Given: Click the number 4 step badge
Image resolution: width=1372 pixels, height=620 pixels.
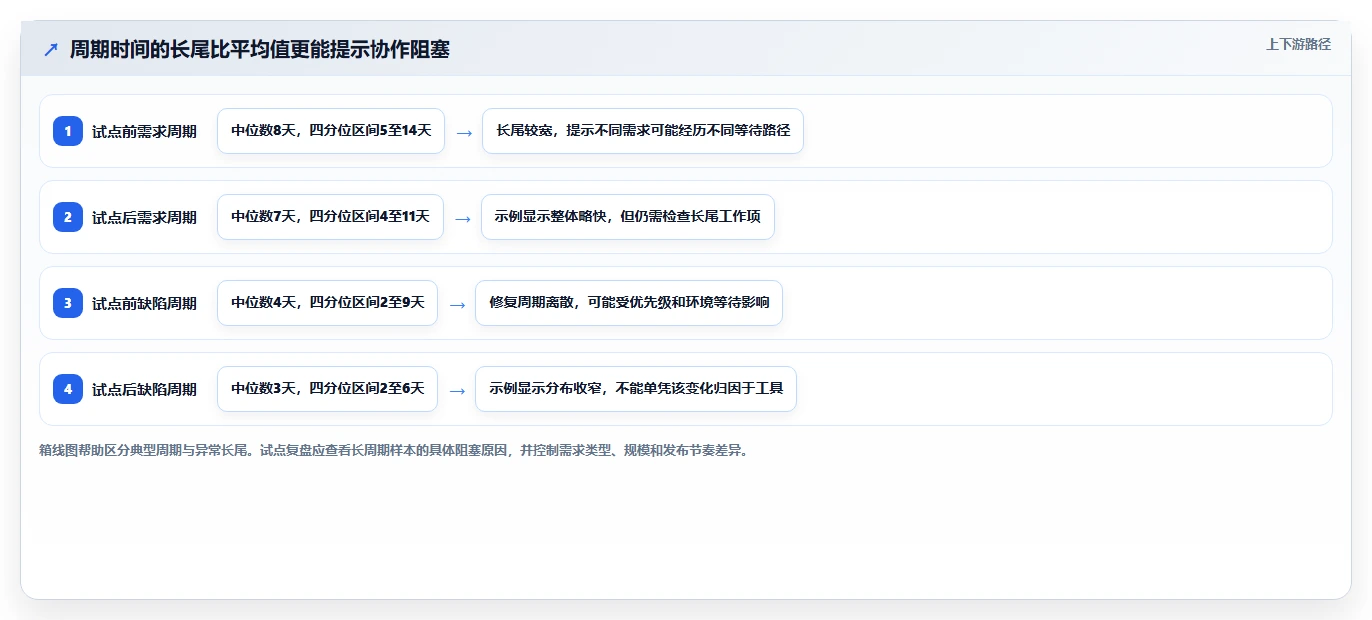Looking at the screenshot, I should 68,389.
